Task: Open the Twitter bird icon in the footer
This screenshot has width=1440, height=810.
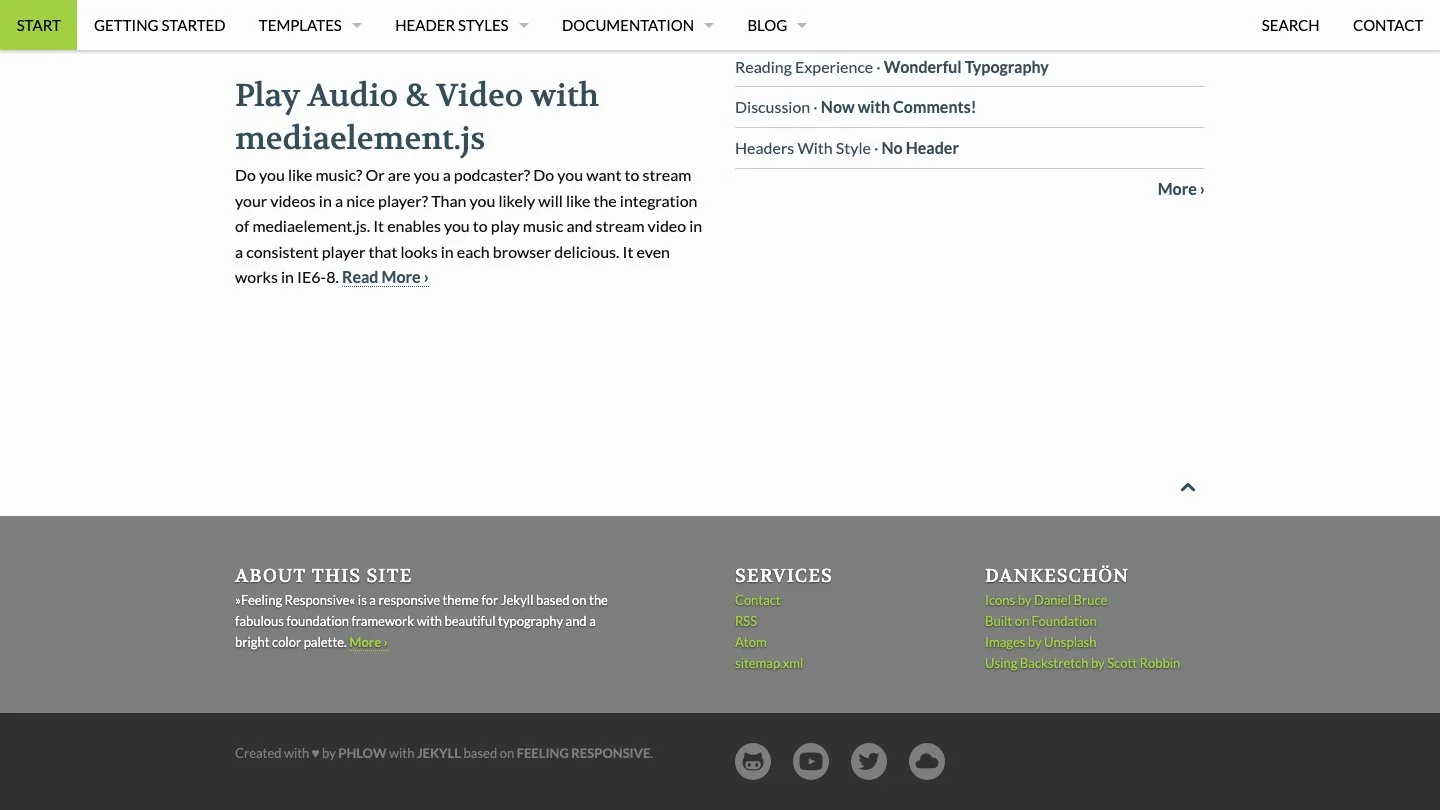Action: pyautogui.click(x=869, y=761)
